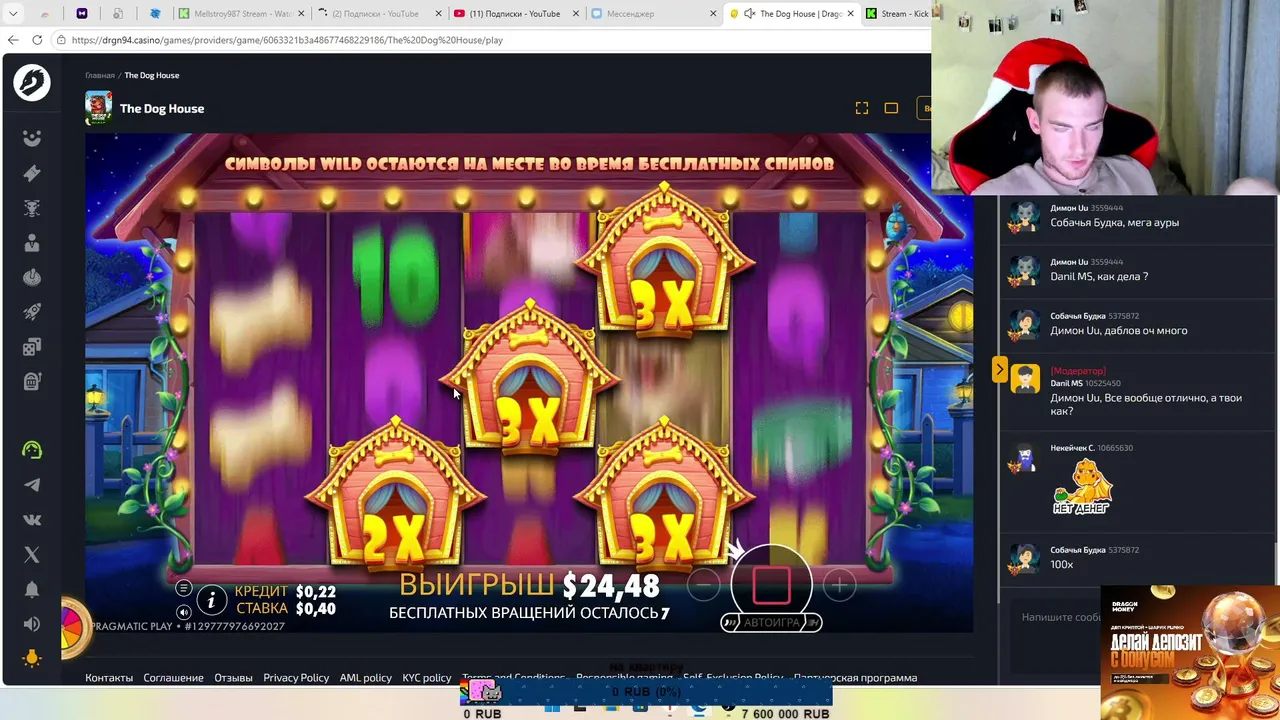
Task: Open the smiley face sidebar section
Action: (32, 139)
